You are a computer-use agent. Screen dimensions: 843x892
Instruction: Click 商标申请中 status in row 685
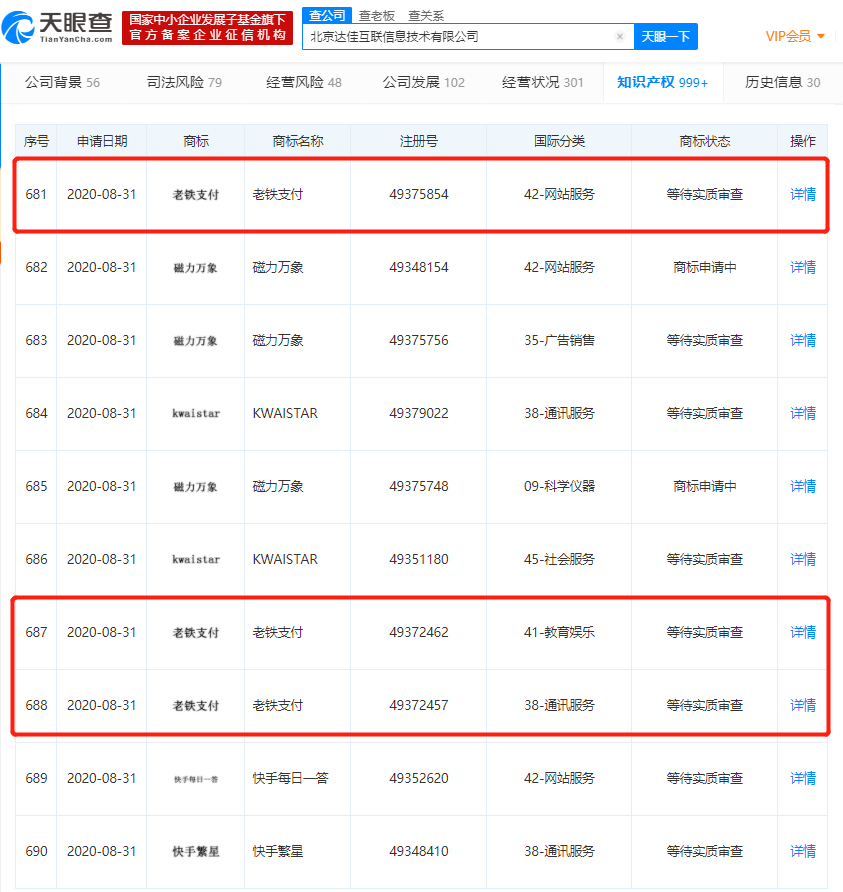point(705,486)
